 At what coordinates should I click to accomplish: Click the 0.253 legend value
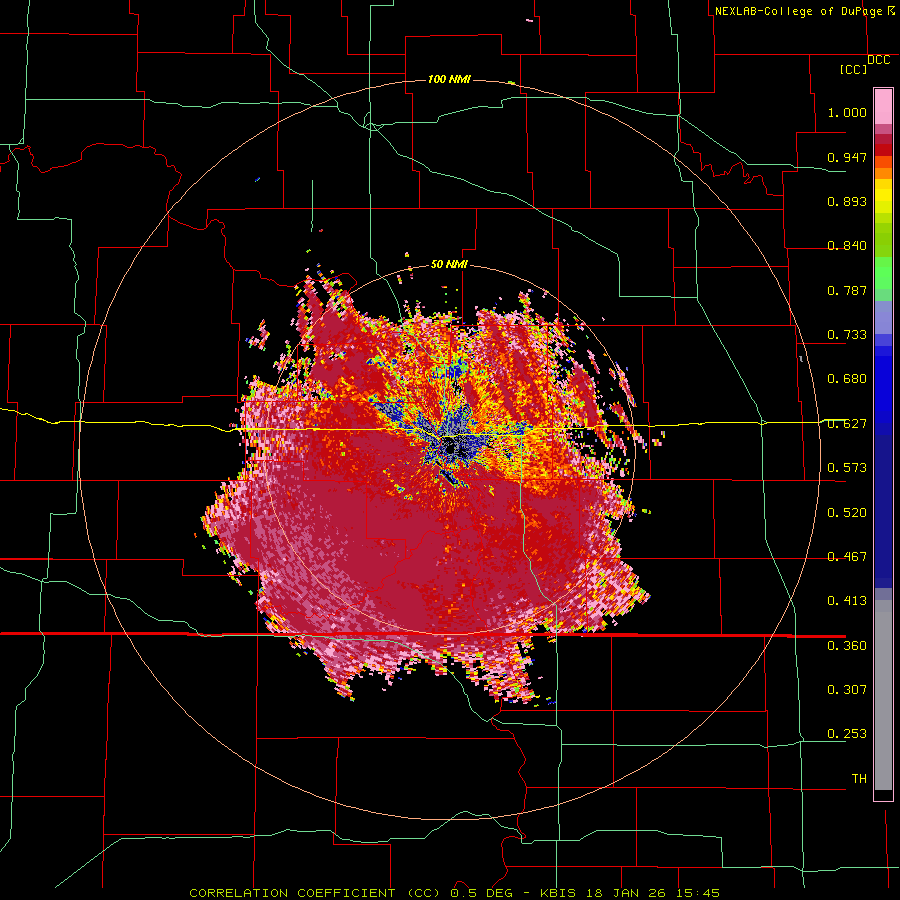847,734
